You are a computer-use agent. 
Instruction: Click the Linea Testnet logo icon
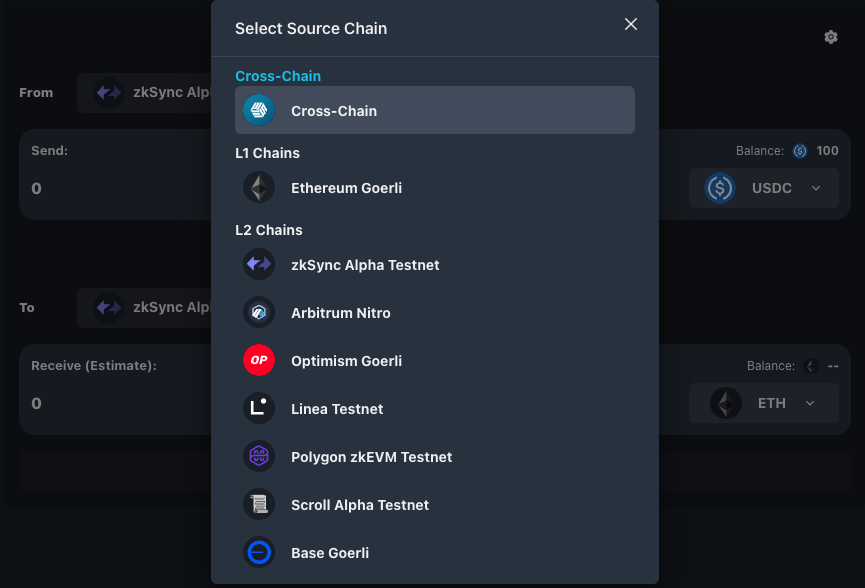259,409
